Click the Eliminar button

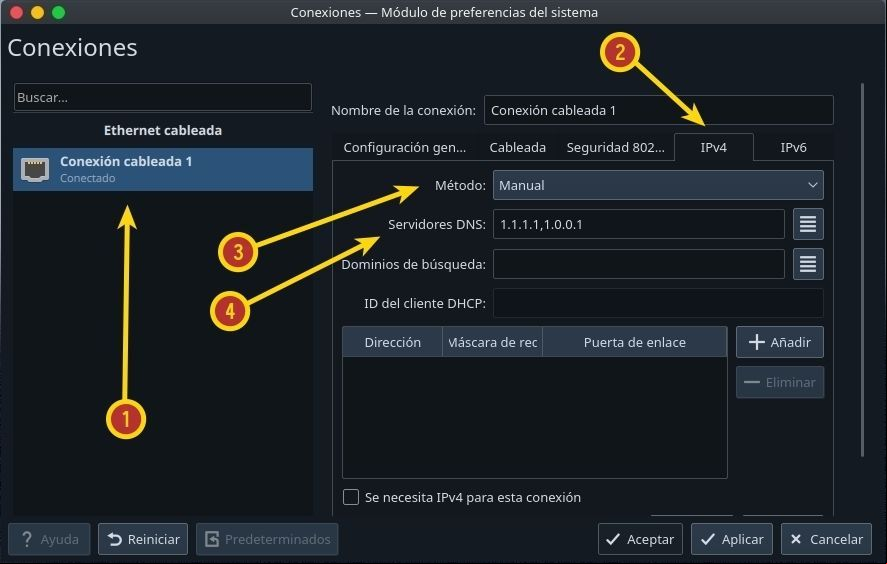point(780,382)
